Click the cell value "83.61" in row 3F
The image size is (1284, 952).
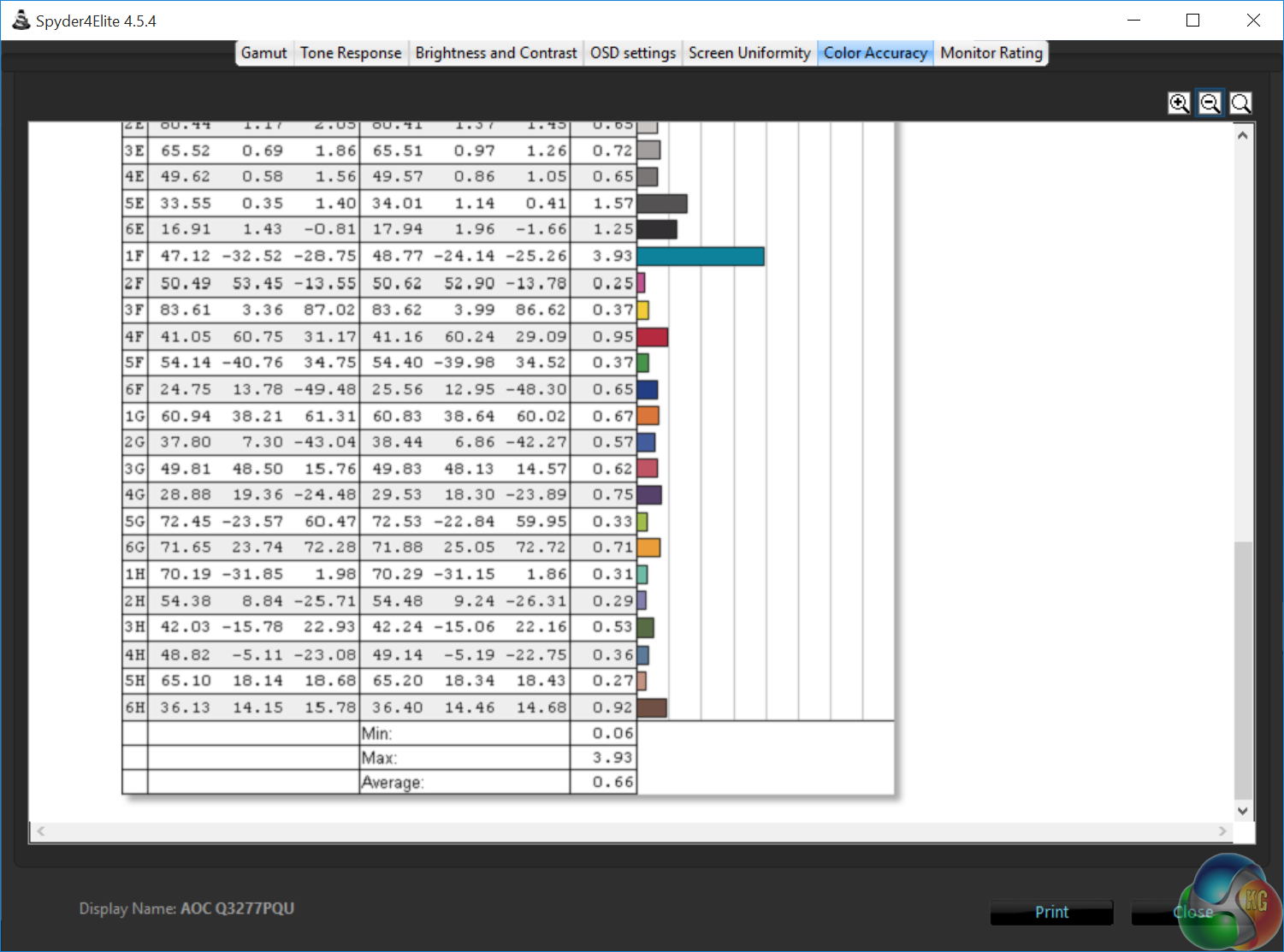point(186,310)
